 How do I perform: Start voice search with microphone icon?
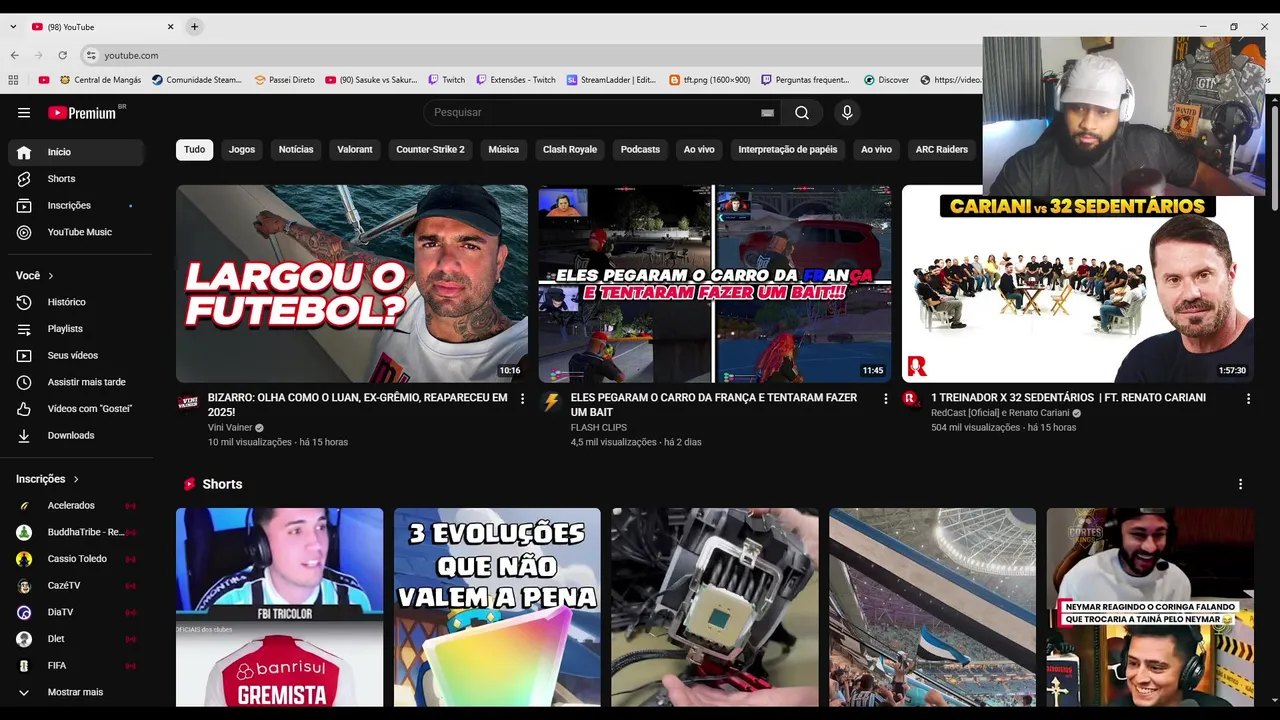tap(847, 113)
